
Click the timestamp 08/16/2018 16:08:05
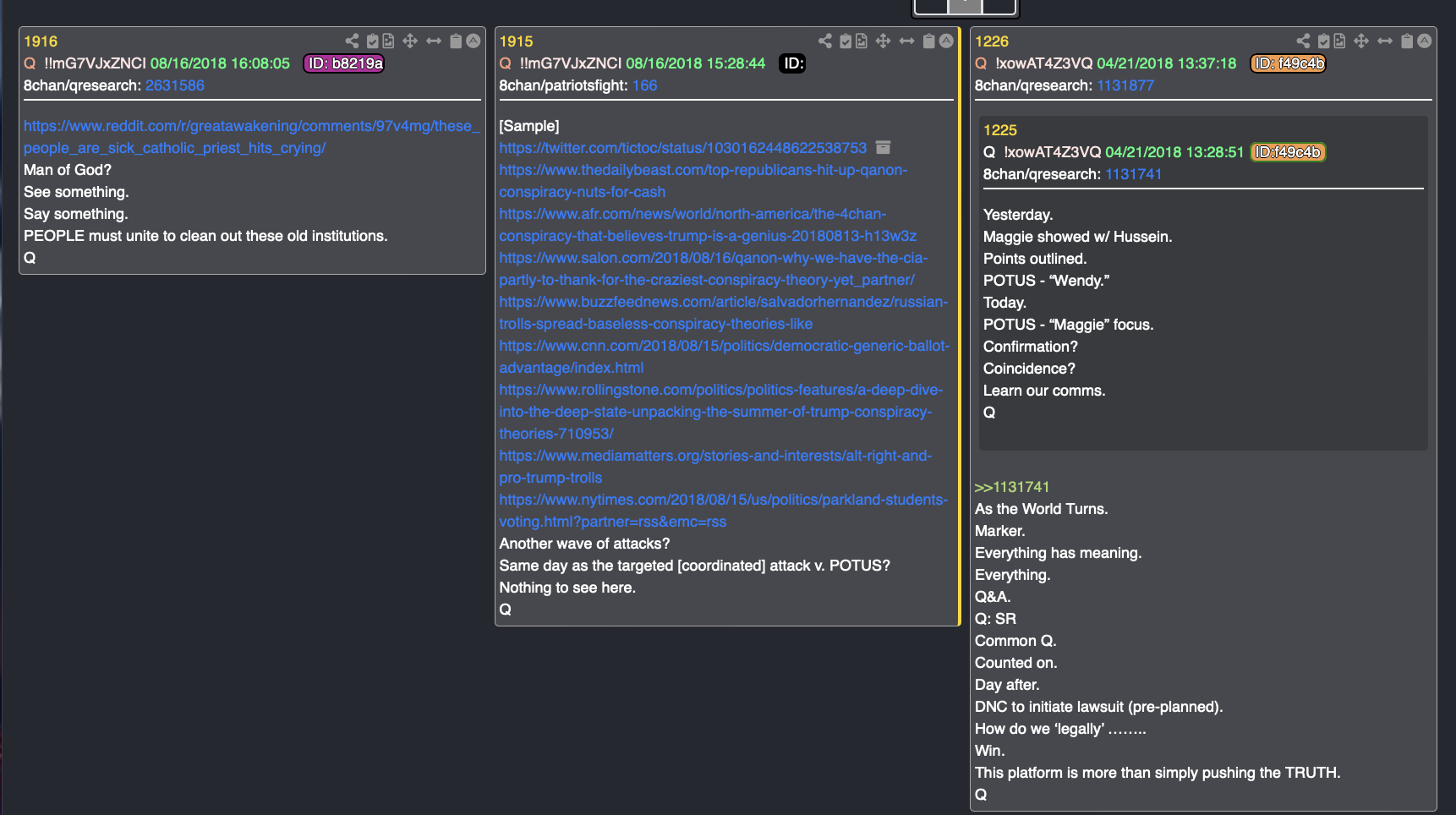coord(220,63)
